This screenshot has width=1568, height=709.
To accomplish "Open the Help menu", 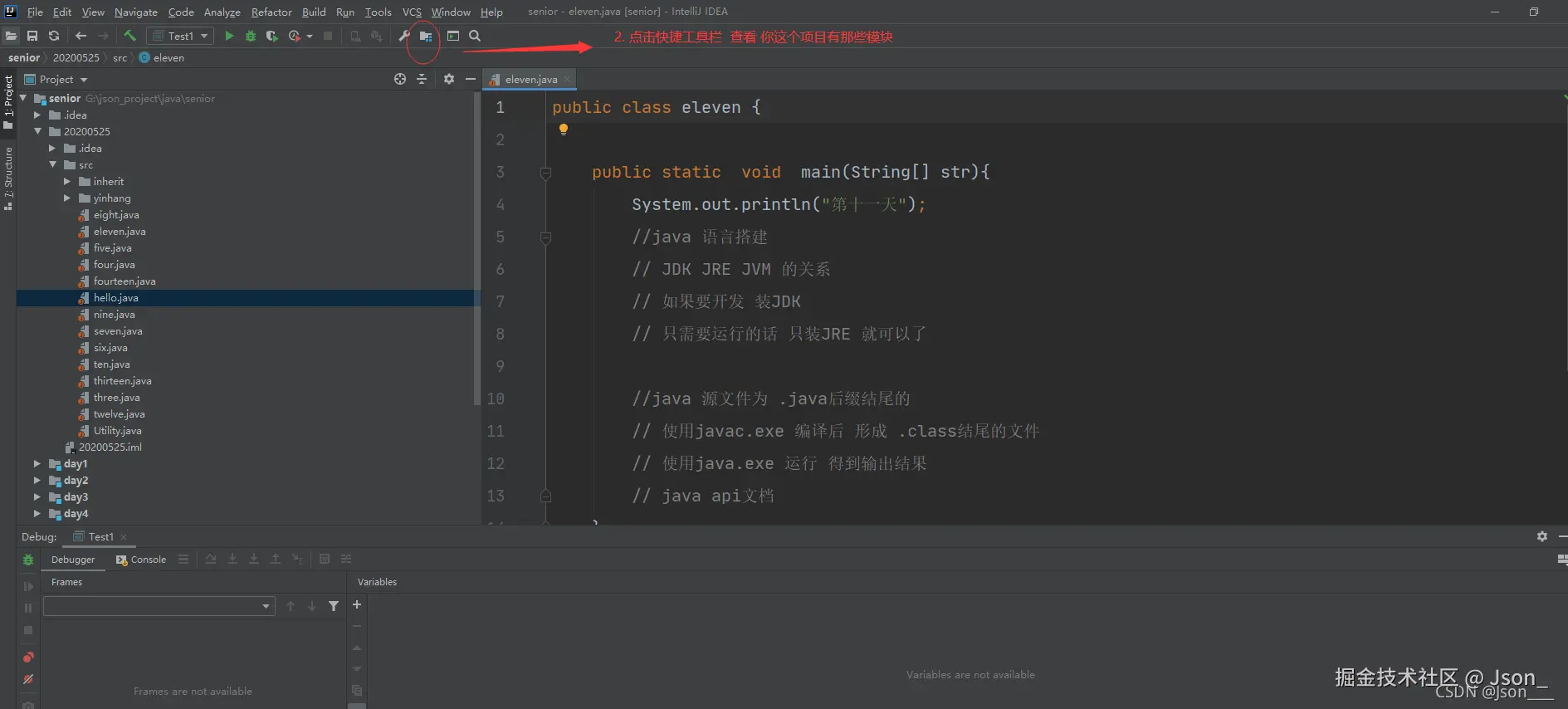I will [491, 12].
